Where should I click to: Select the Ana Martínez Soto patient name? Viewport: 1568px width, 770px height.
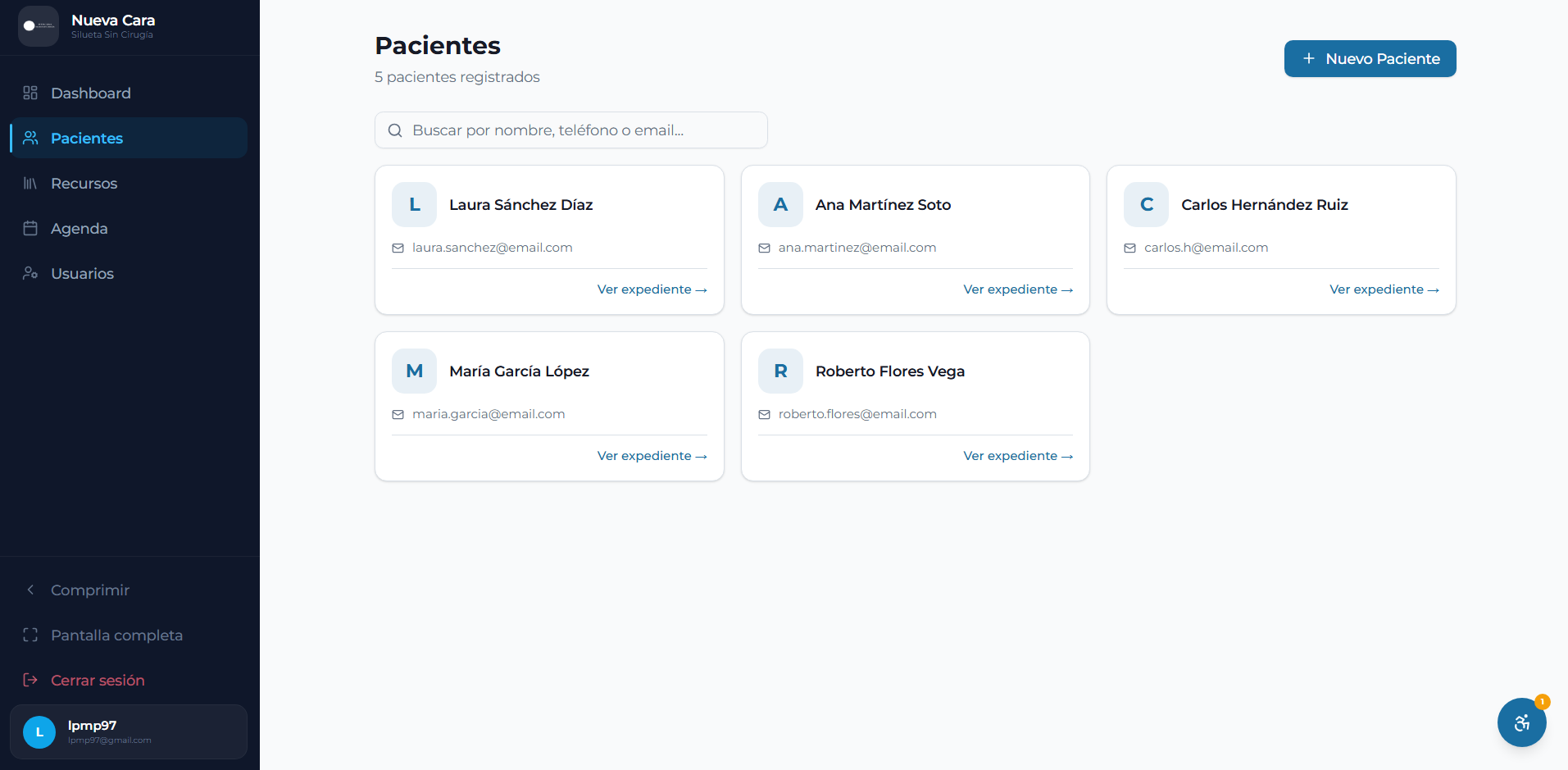(883, 205)
